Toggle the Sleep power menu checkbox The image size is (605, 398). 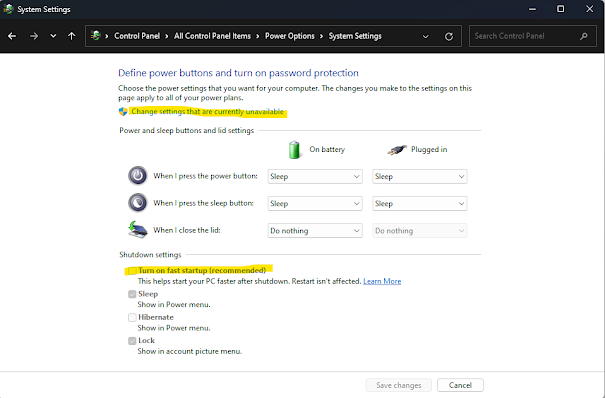coord(132,294)
